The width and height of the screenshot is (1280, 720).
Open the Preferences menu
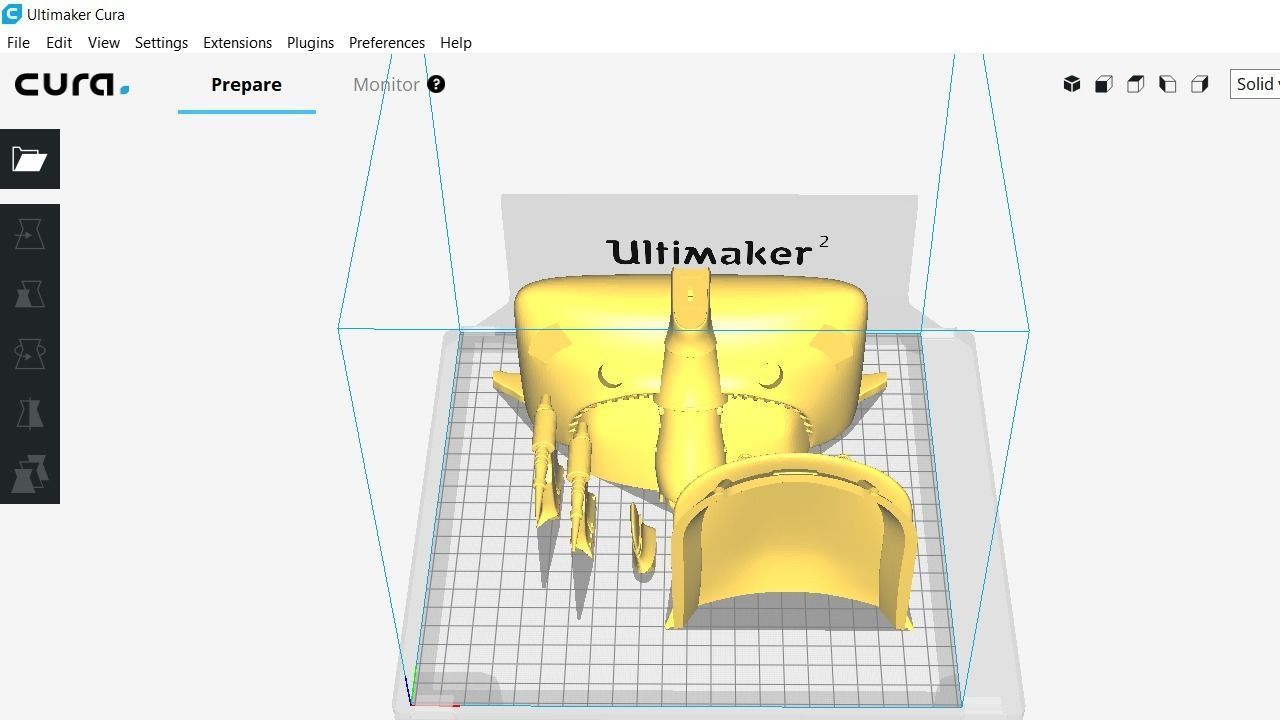387,42
